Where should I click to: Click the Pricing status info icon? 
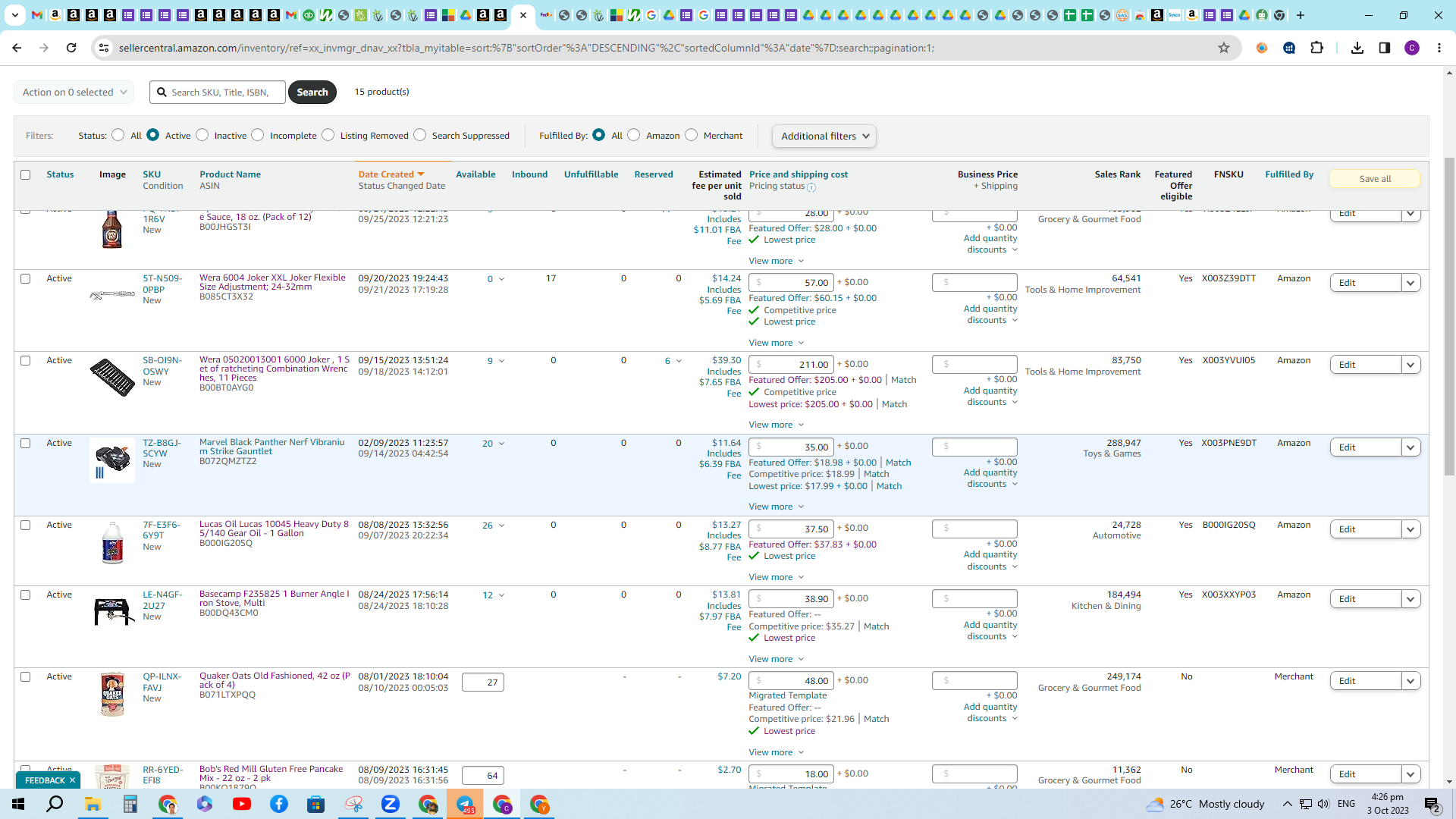coord(811,187)
